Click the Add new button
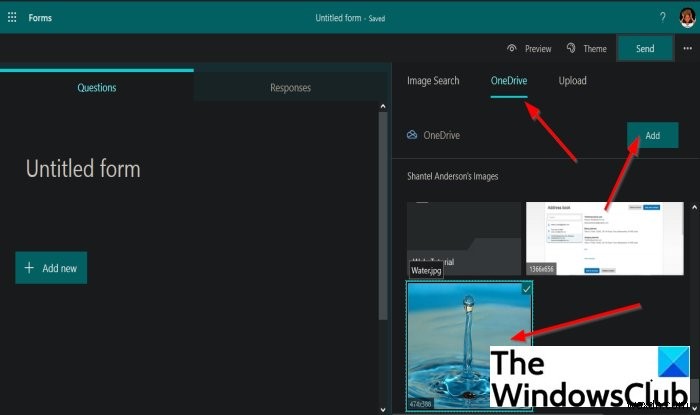 [51, 268]
